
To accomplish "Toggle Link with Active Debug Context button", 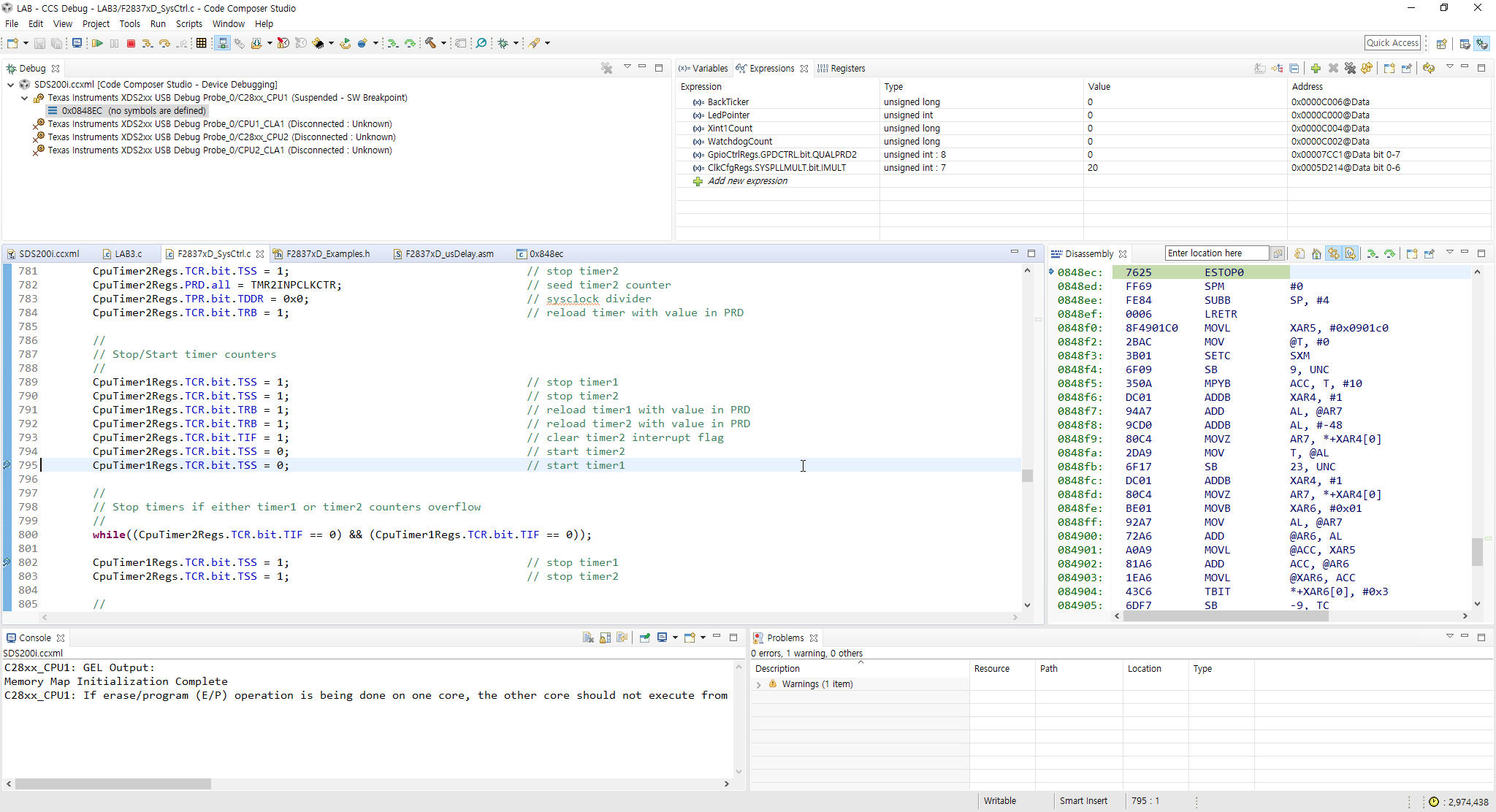I will 1334,254.
